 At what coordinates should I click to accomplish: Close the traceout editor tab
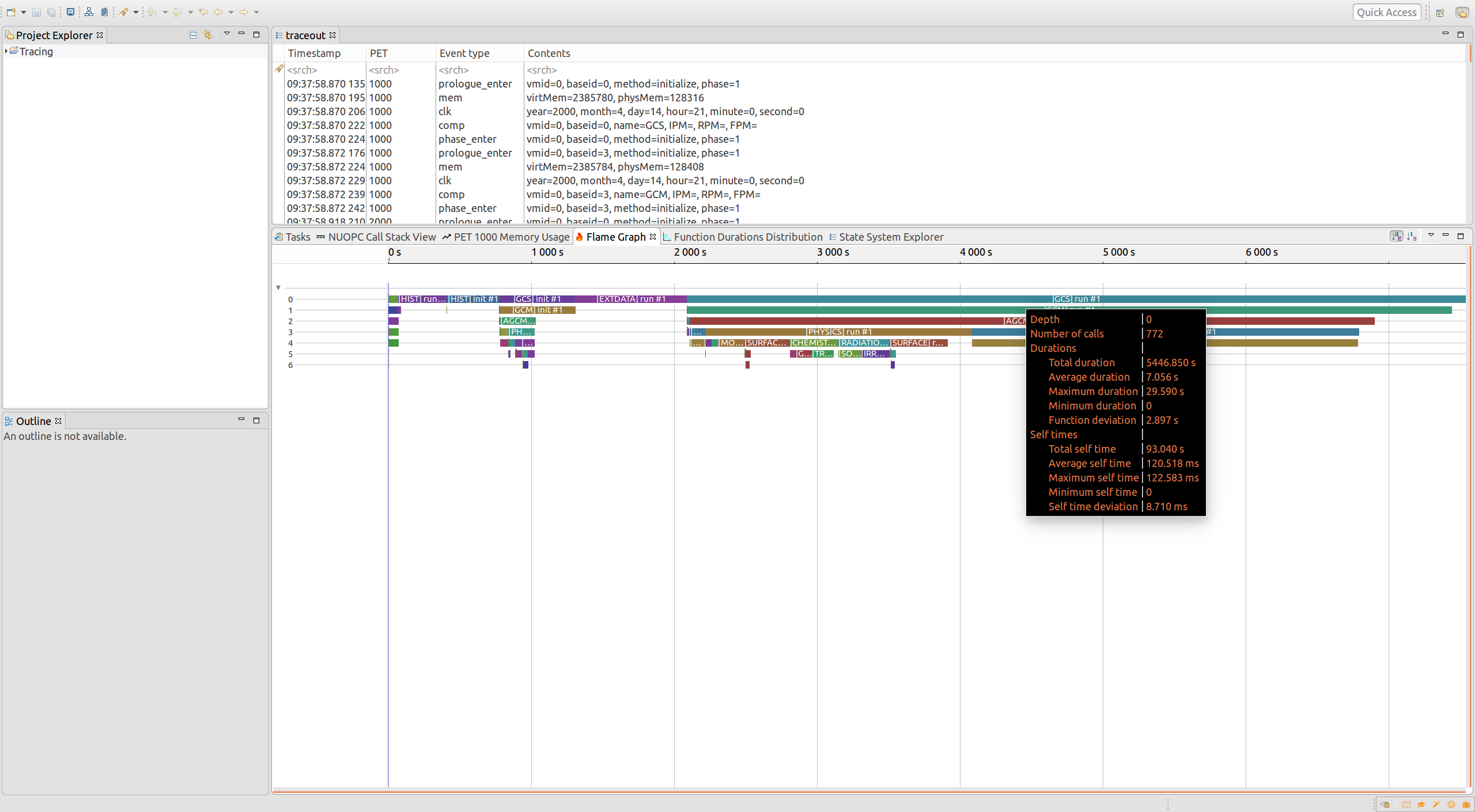point(332,35)
